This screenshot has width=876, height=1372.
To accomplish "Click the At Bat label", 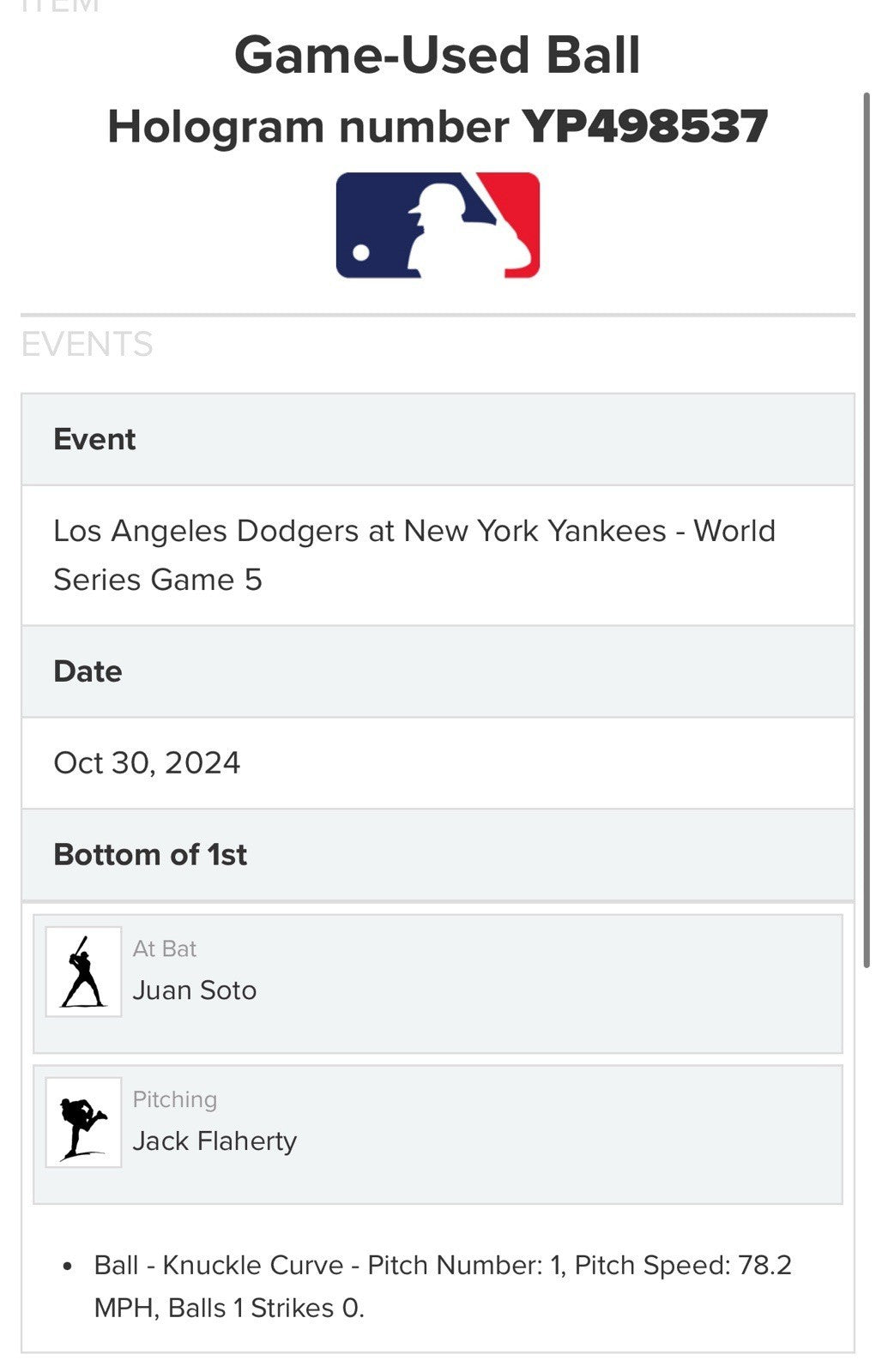I will (165, 948).
